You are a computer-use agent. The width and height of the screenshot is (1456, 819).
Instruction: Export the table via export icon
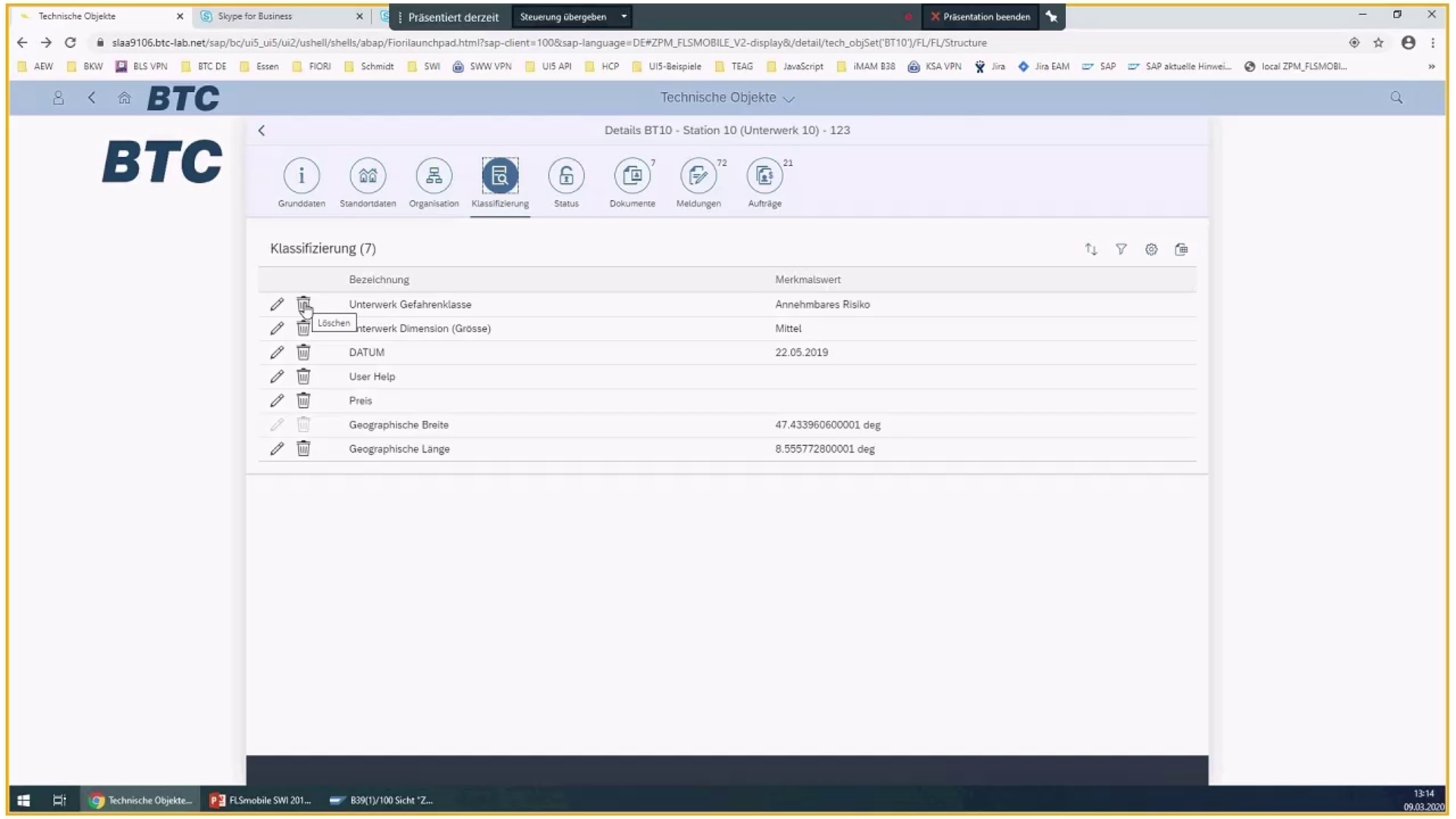click(x=1181, y=249)
